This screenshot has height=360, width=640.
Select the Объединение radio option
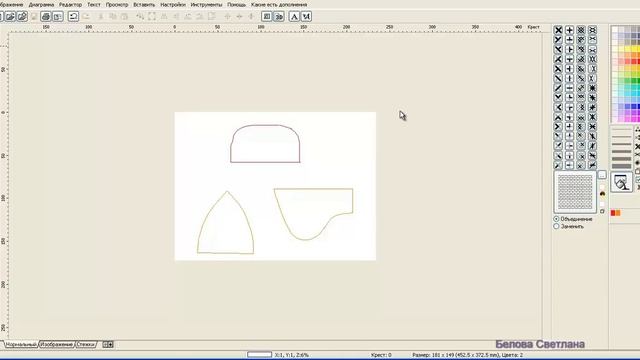click(x=556, y=219)
